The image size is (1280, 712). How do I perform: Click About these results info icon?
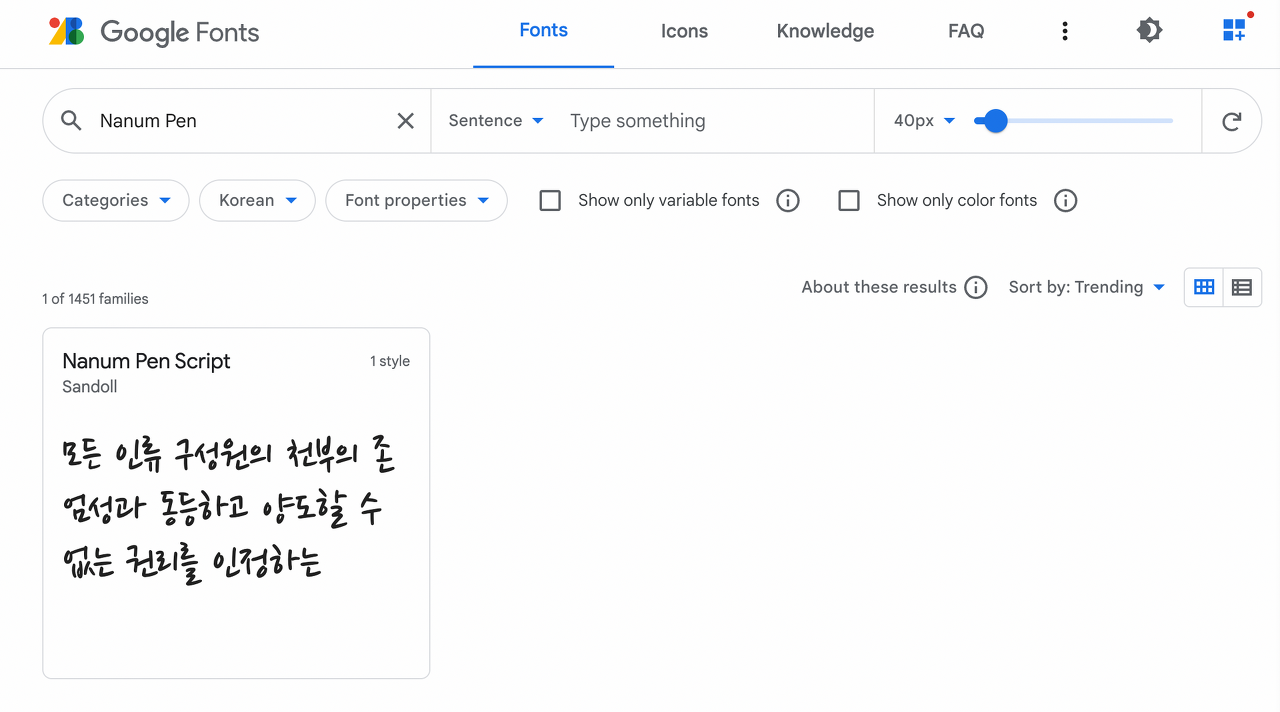pos(976,288)
